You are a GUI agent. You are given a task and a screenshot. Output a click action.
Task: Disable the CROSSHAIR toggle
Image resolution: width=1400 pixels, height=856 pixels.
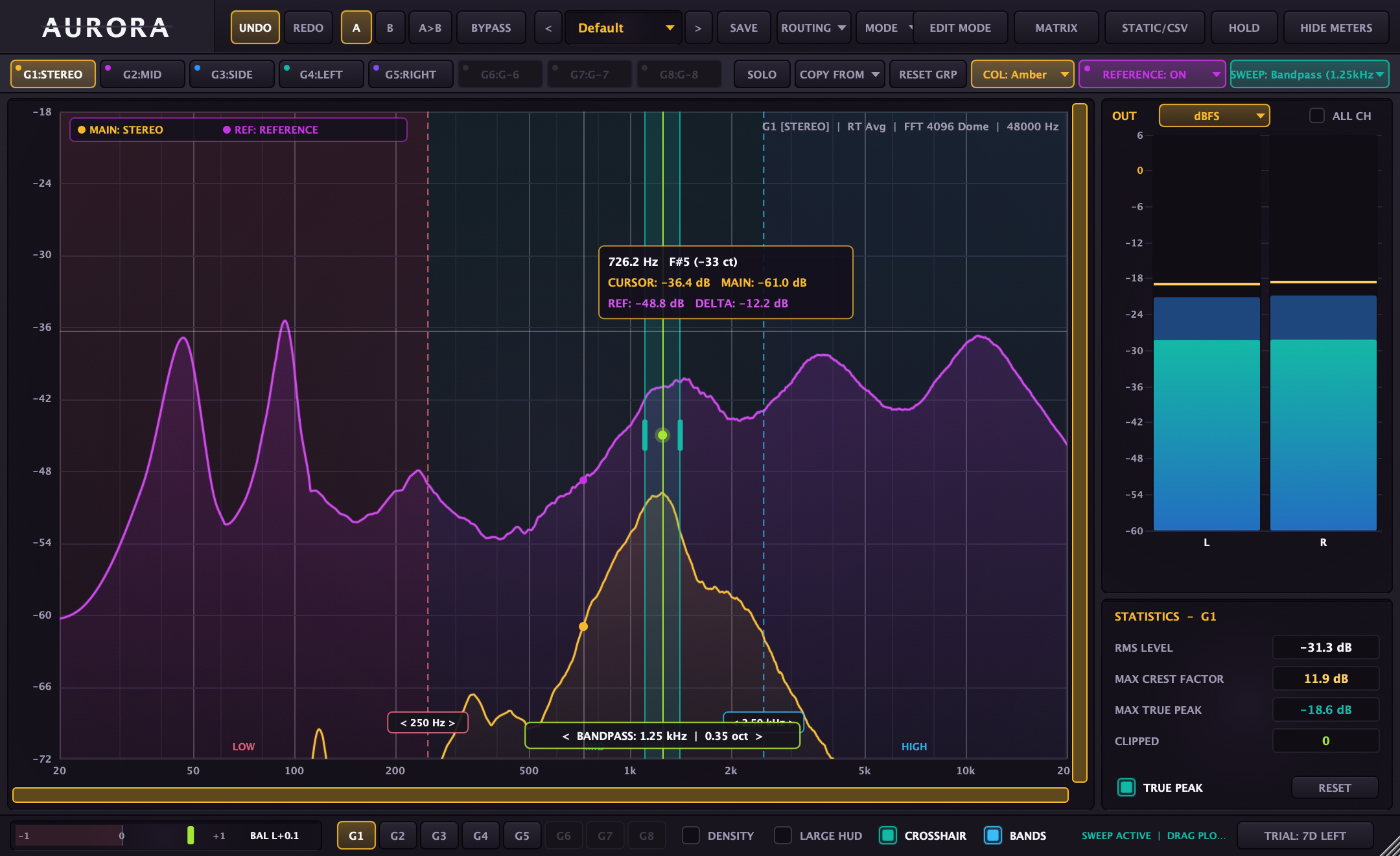click(888, 835)
